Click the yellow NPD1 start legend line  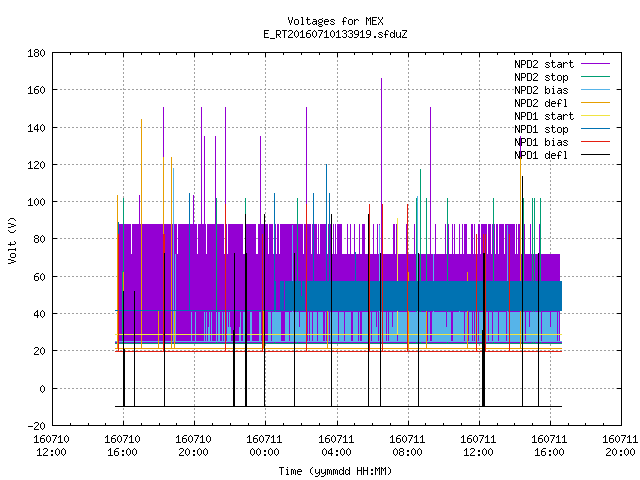pos(596,116)
